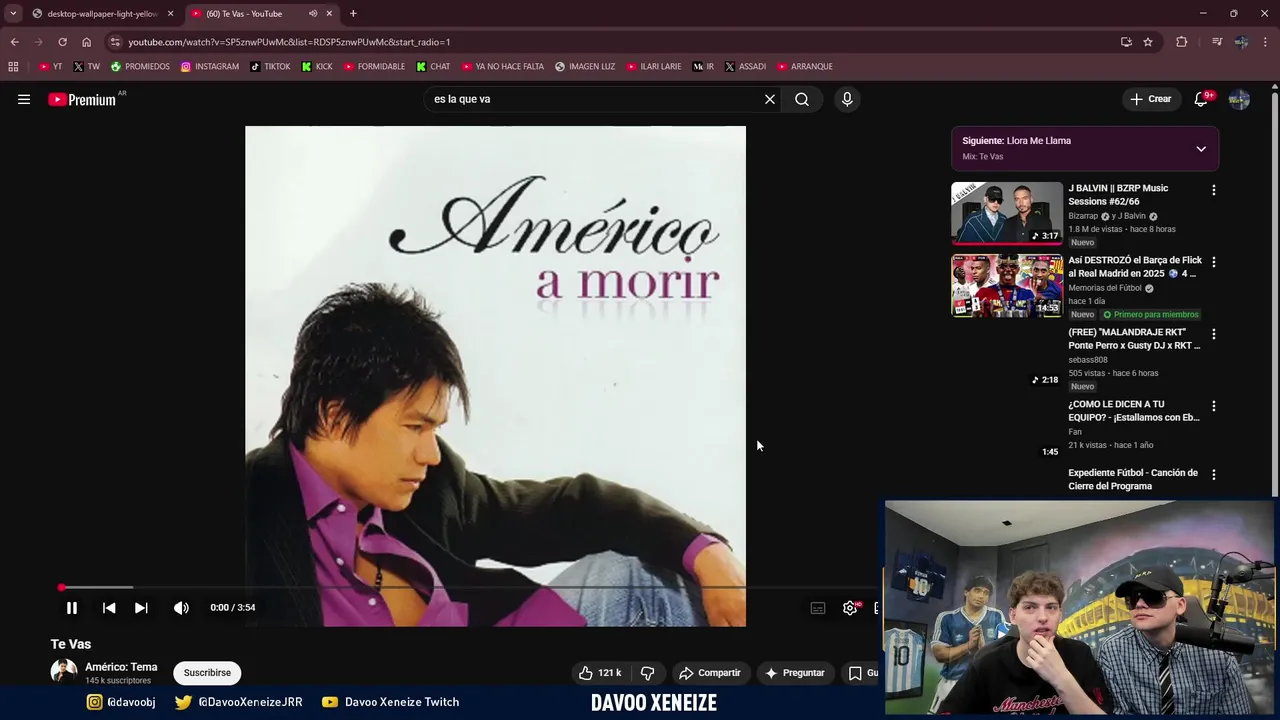Go to the YouTube Premium home logo
Image resolution: width=1280 pixels, height=720 pixels.
[82, 99]
